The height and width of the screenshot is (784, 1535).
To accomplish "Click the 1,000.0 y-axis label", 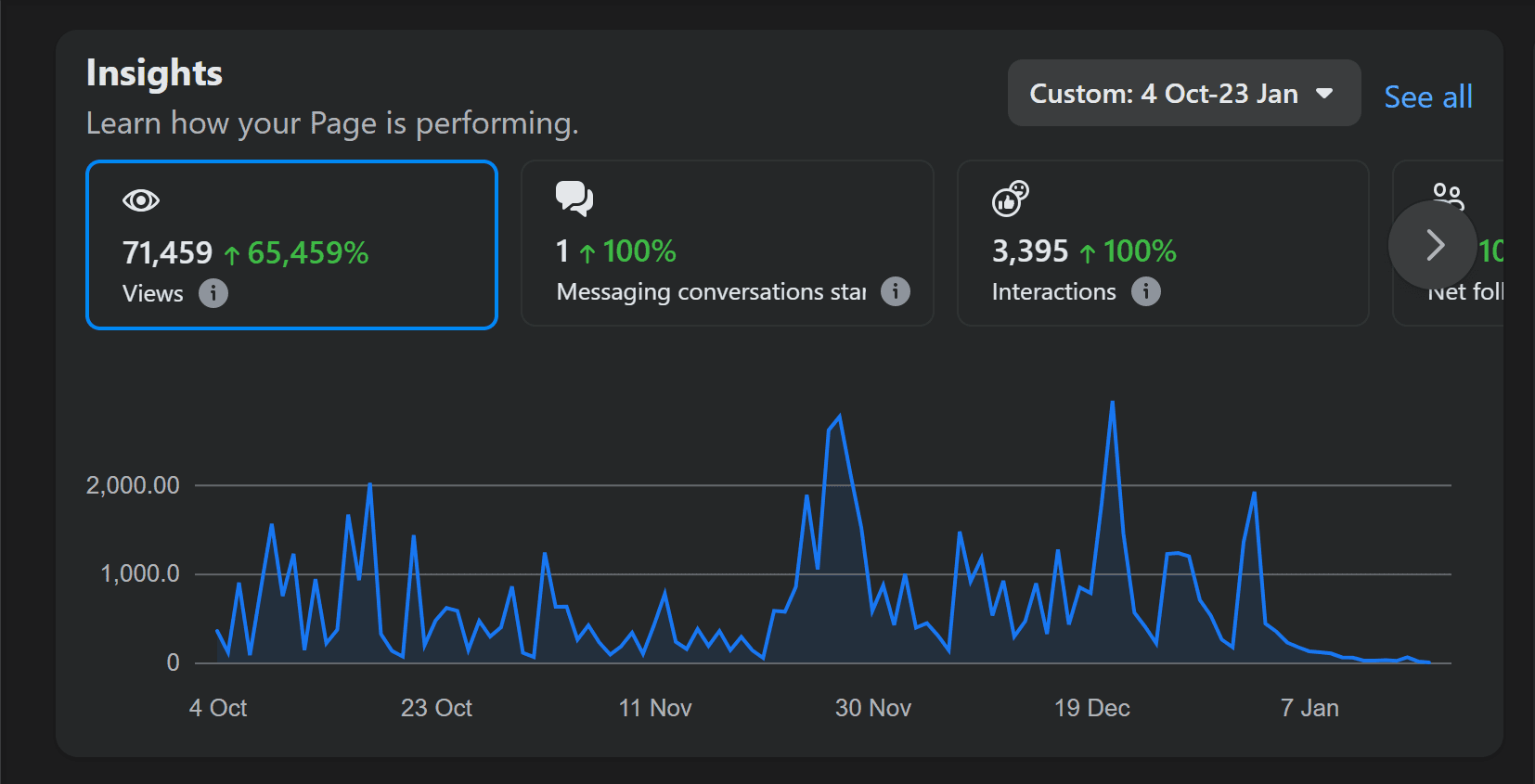I will click(x=140, y=573).
